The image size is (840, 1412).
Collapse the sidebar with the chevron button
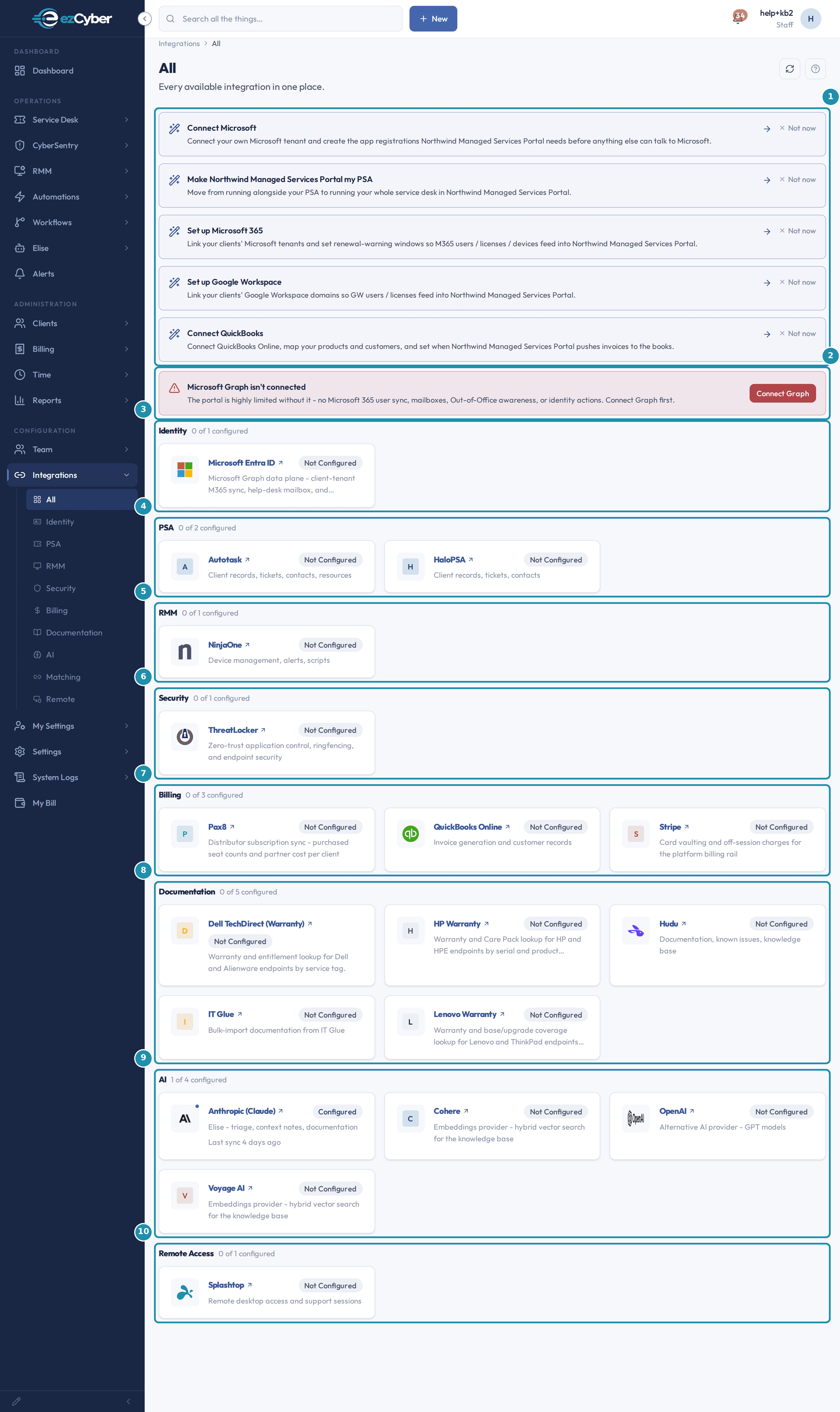click(x=145, y=19)
